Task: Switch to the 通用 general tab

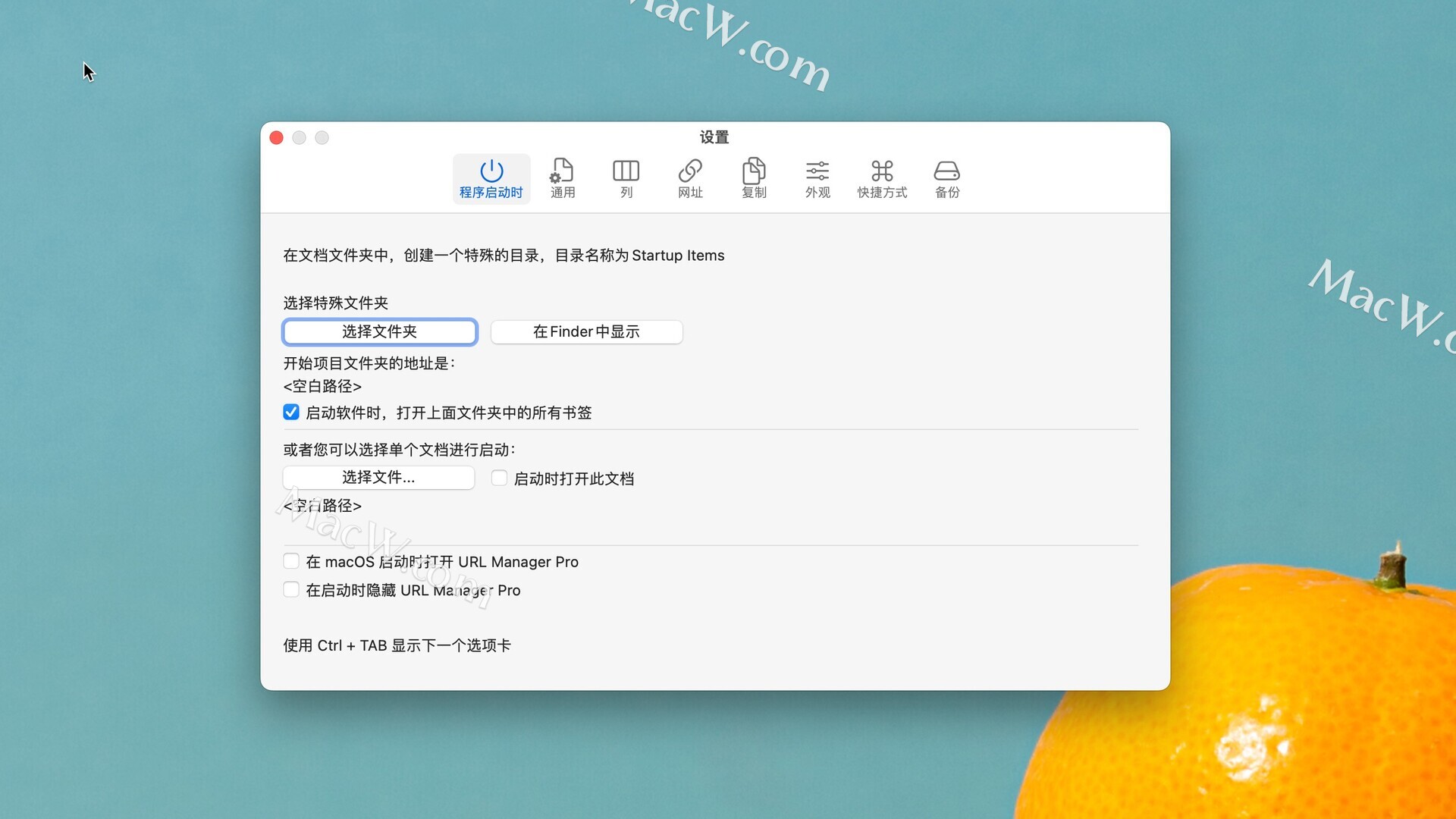Action: pos(562,179)
